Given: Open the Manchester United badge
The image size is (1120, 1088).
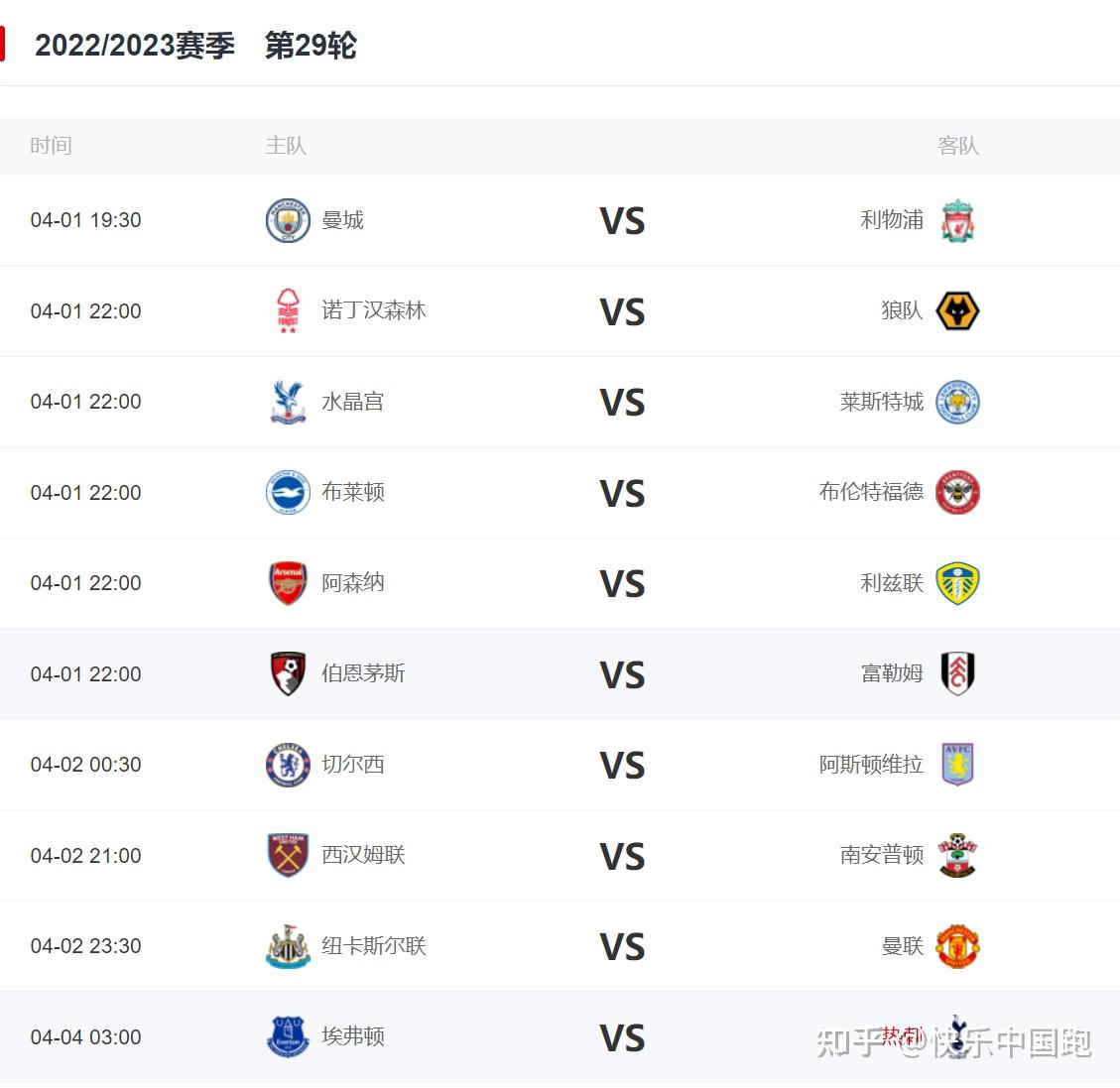Looking at the screenshot, I should tap(957, 946).
